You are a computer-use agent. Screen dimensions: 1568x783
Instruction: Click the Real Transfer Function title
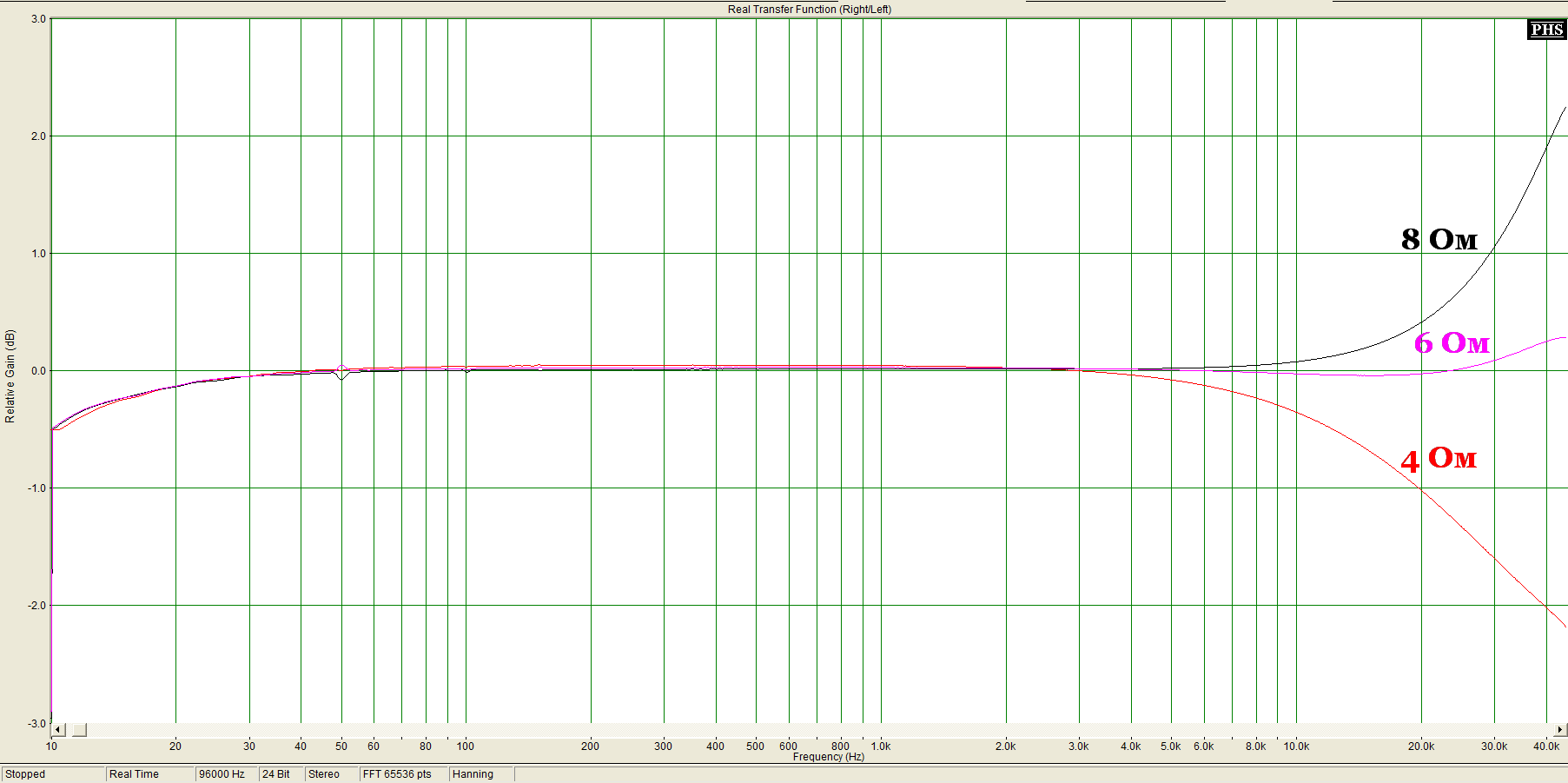tap(809, 10)
